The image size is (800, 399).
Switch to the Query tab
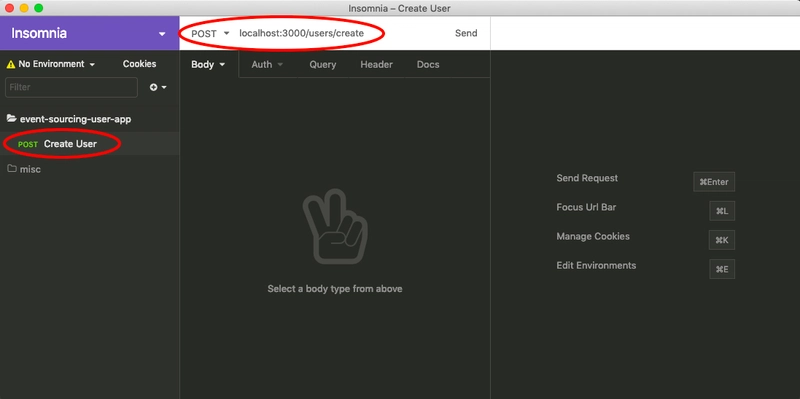point(322,65)
